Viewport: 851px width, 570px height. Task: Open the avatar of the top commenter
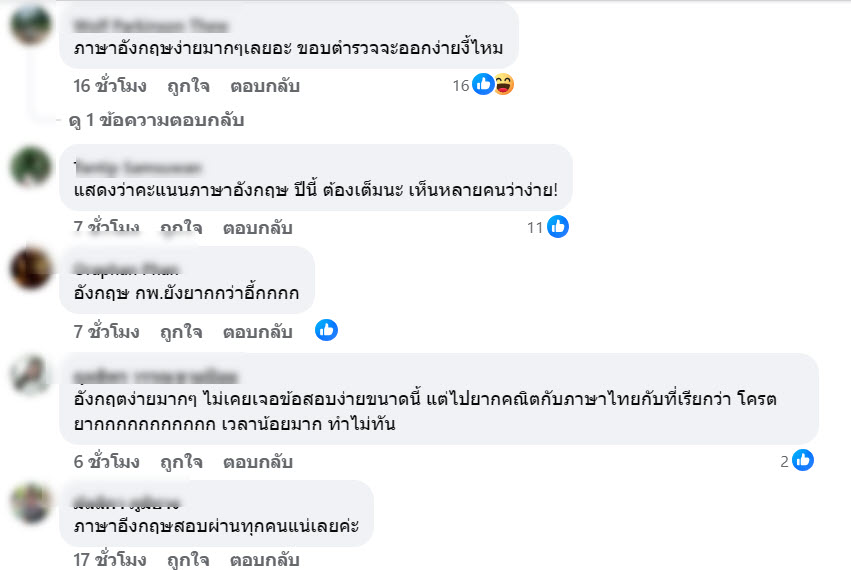coord(31,24)
